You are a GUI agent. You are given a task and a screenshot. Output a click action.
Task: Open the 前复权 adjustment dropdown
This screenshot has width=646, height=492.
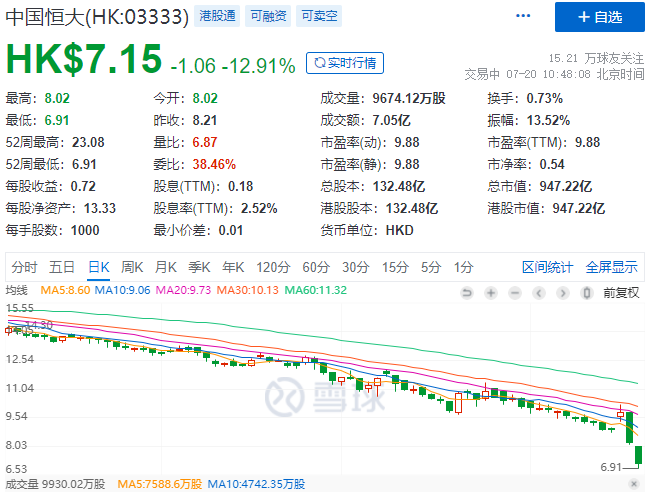point(621,293)
